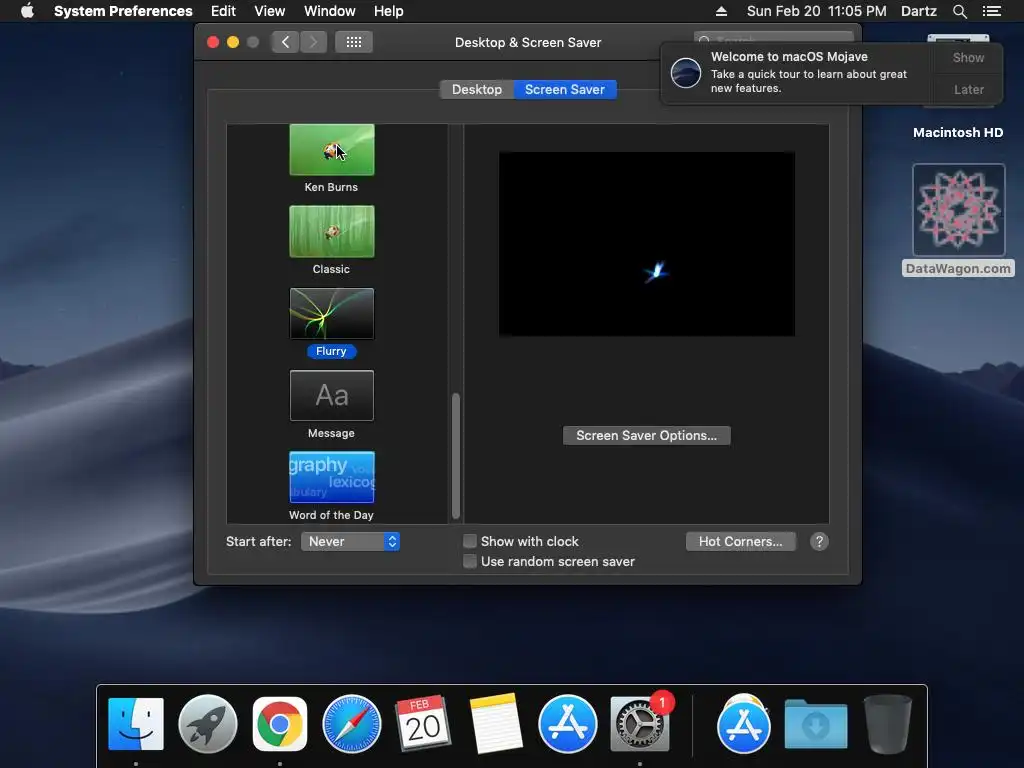Click Show on the Mojave notification

(x=968, y=57)
